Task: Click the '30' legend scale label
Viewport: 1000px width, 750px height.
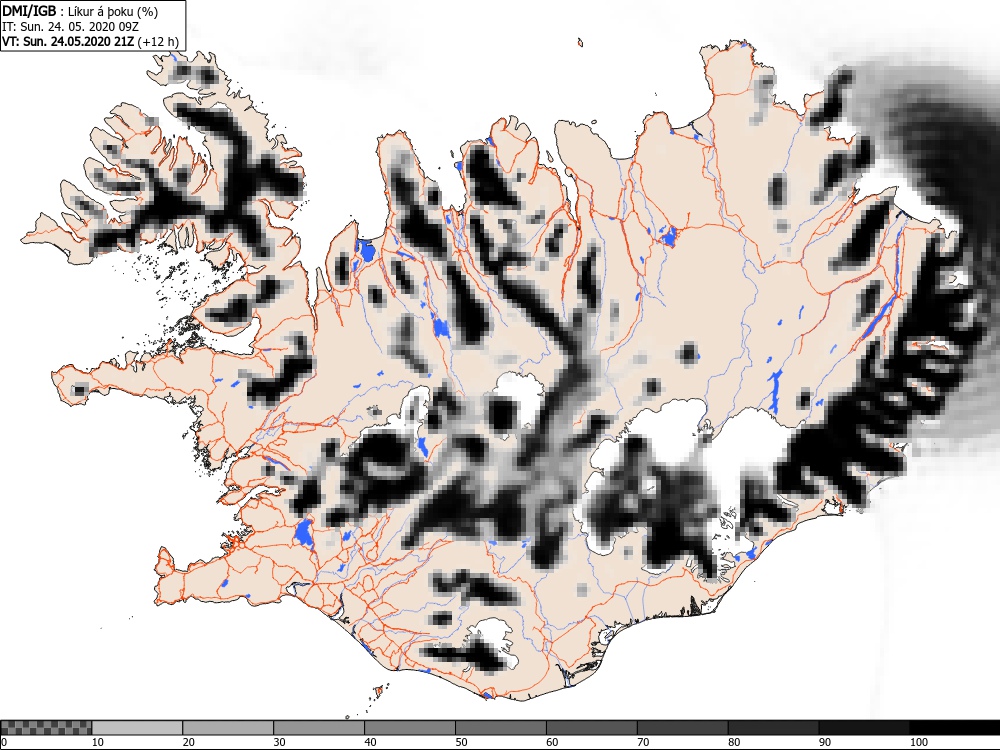Action: [279, 742]
